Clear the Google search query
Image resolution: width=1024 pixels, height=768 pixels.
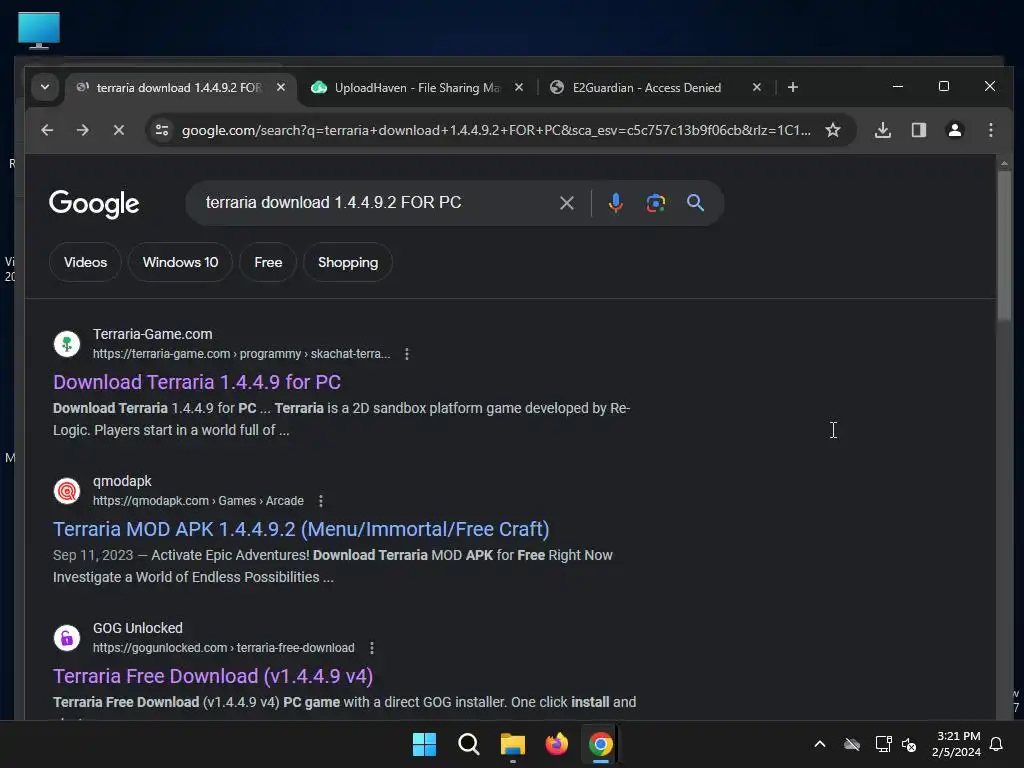[x=567, y=203]
